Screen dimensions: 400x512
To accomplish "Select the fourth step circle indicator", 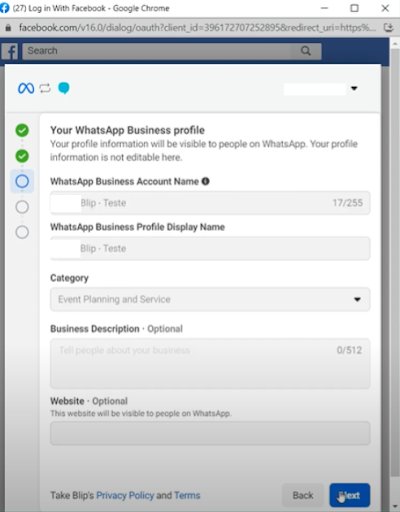I will pyautogui.click(x=22, y=207).
